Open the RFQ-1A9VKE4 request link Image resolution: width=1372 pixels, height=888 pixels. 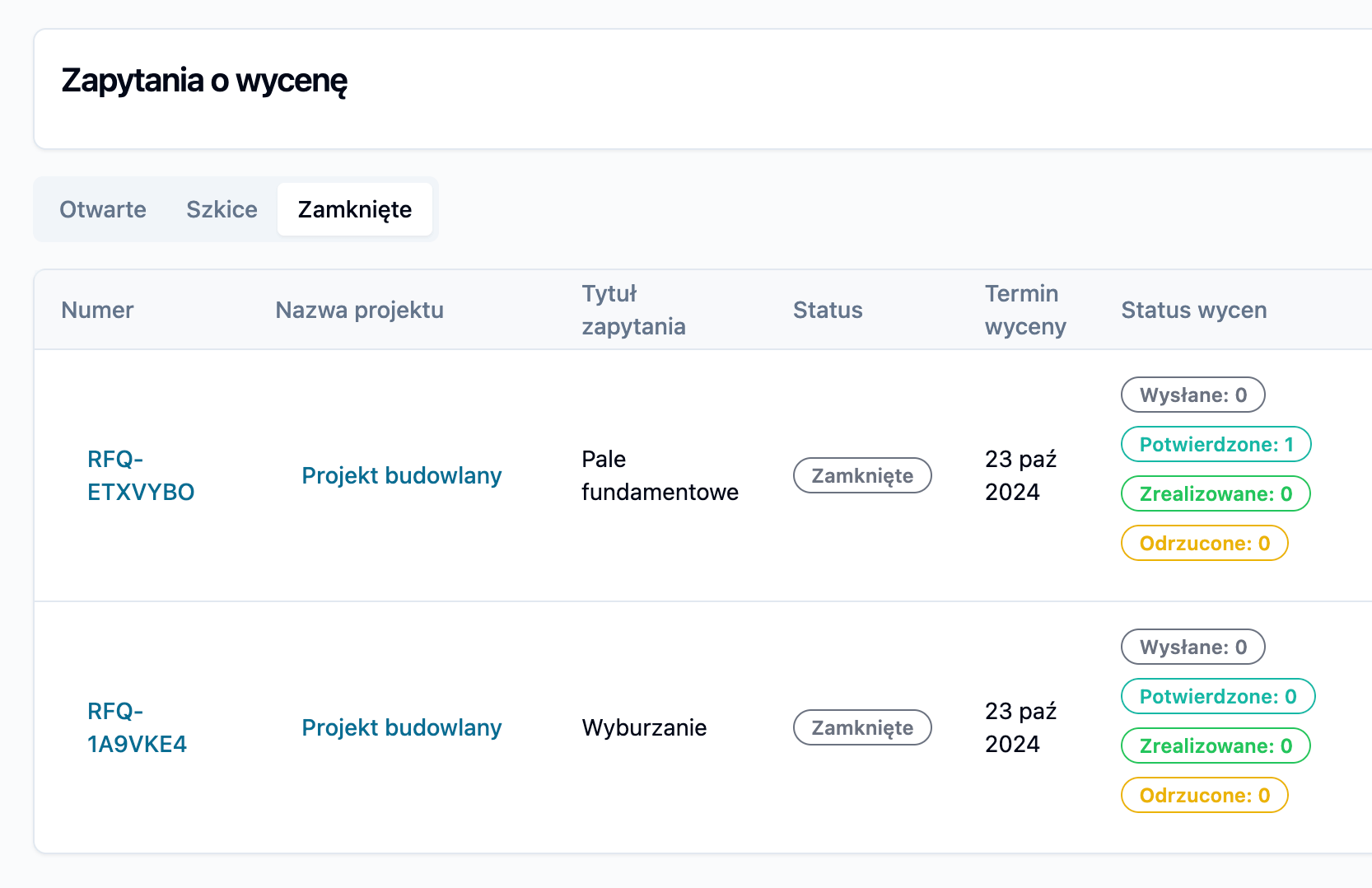click(137, 727)
